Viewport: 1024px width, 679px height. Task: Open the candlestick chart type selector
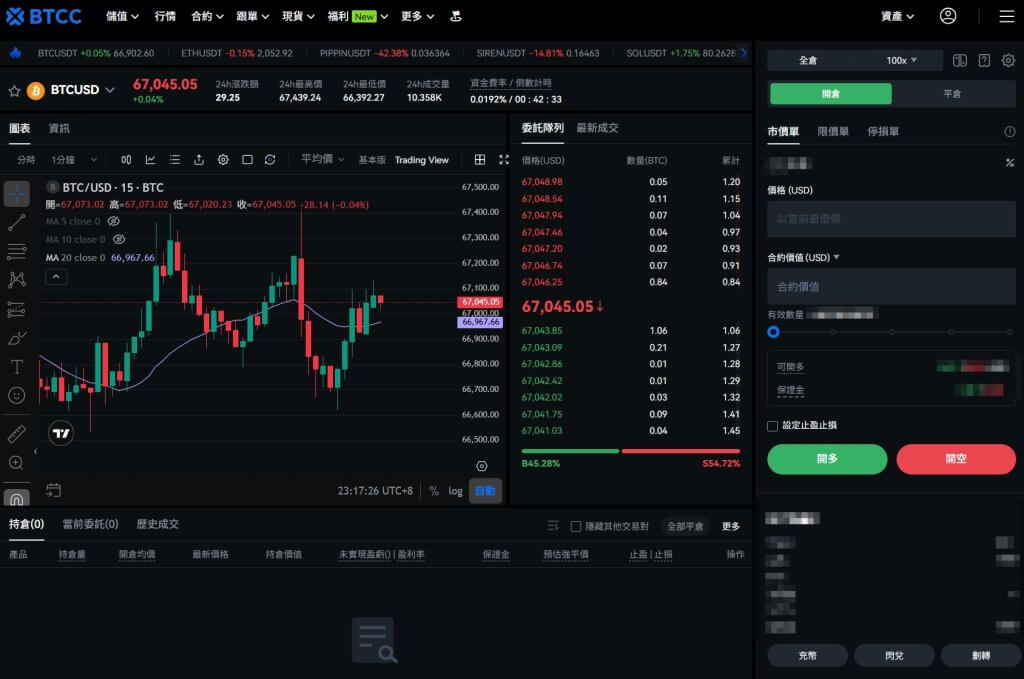click(126, 160)
